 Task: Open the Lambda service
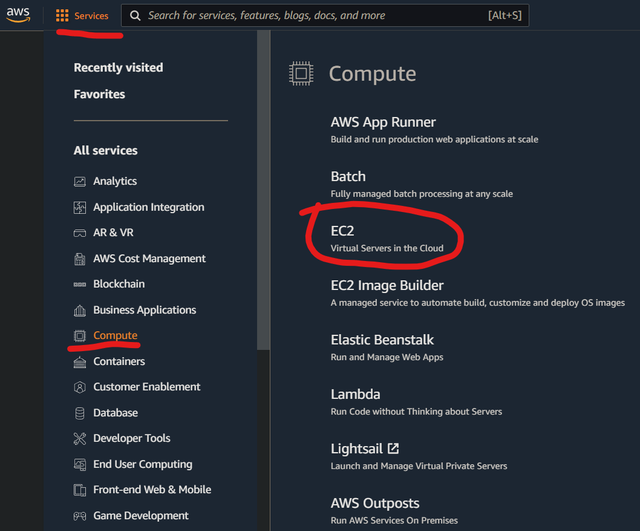(x=356, y=394)
